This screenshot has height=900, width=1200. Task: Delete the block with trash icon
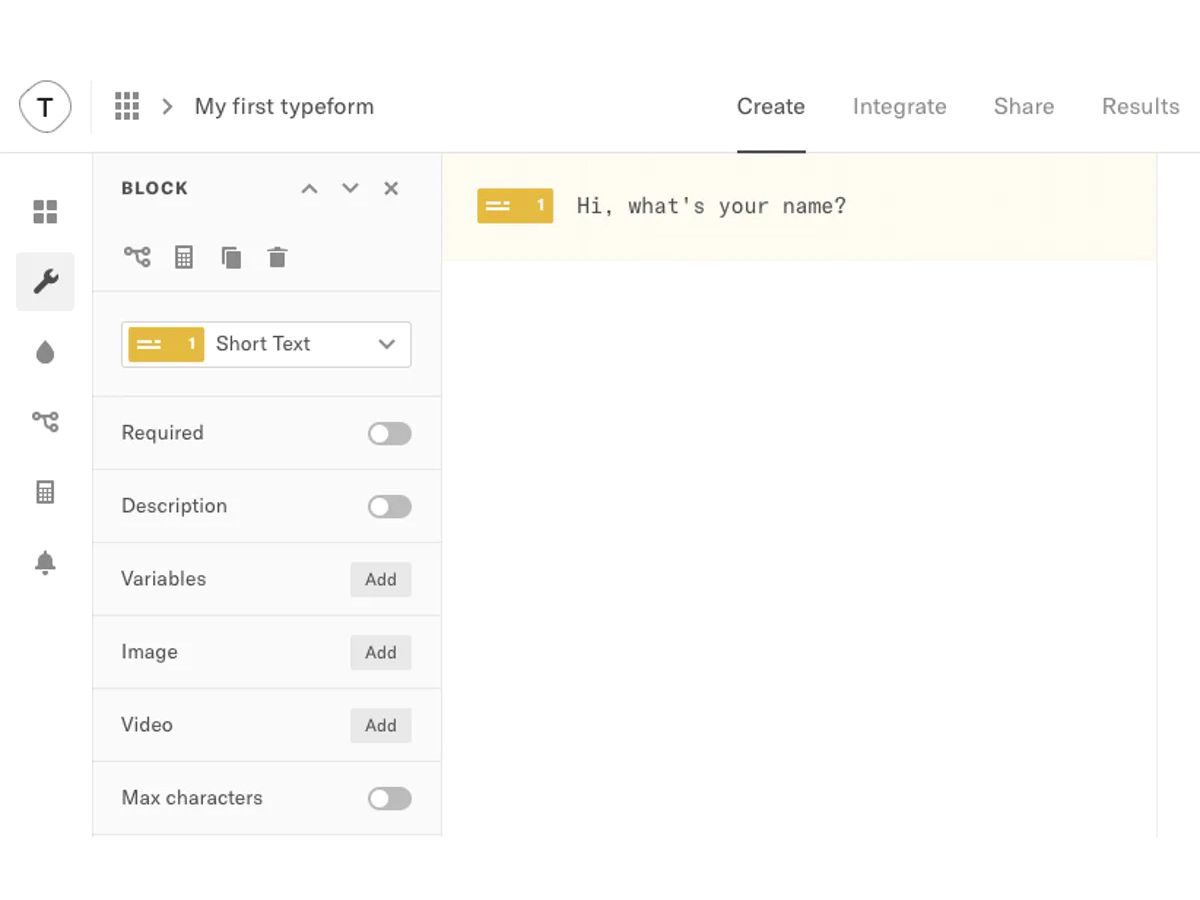pyautogui.click(x=277, y=257)
